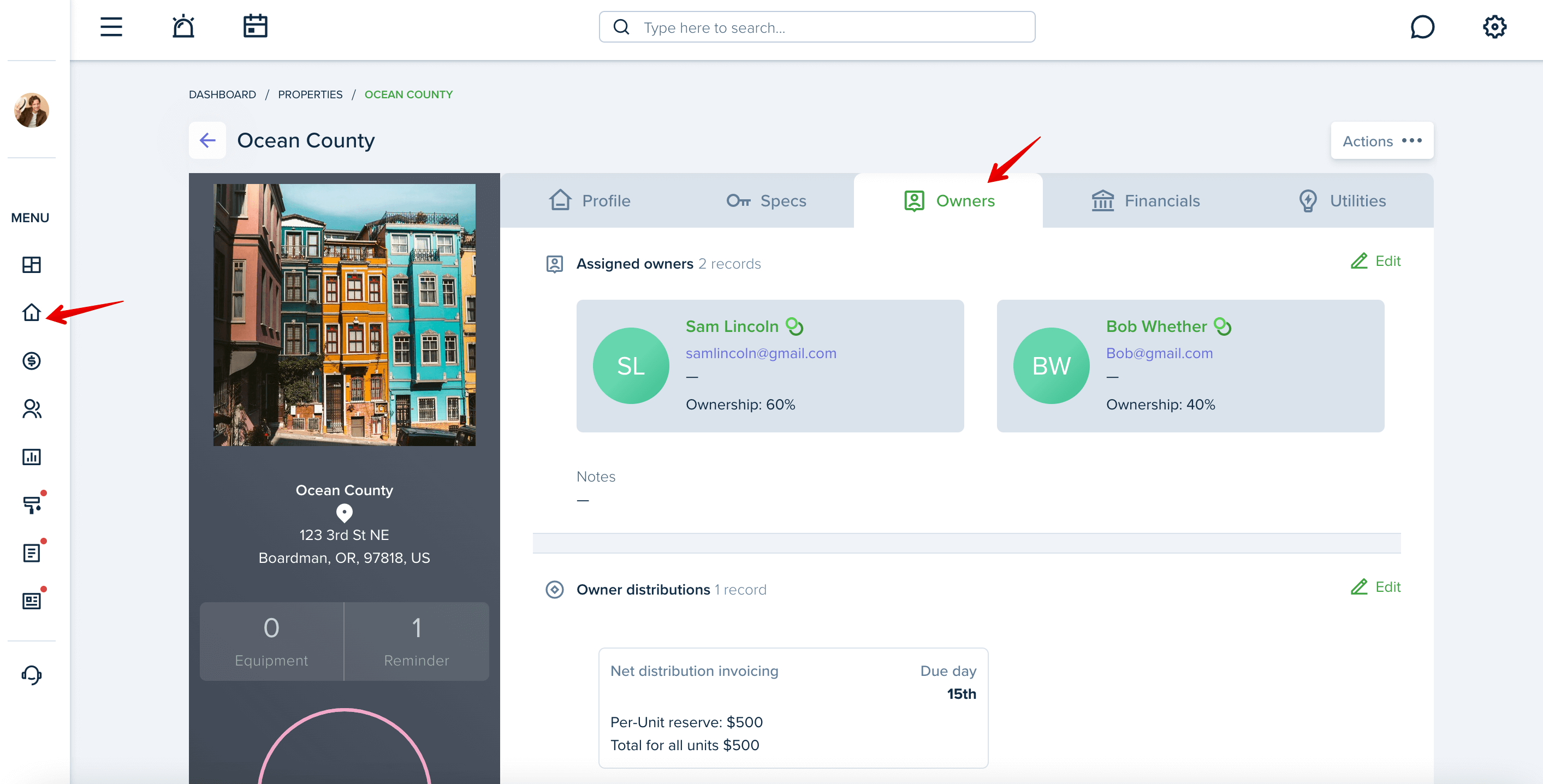Click the BW avatar circle

click(x=1051, y=366)
